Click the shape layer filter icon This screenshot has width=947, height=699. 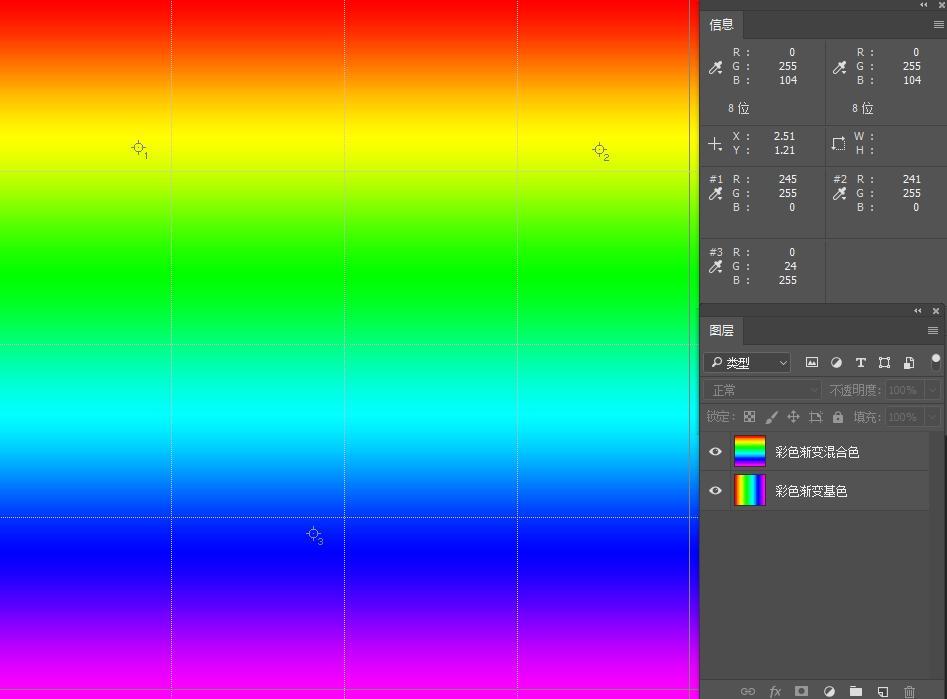(884, 362)
